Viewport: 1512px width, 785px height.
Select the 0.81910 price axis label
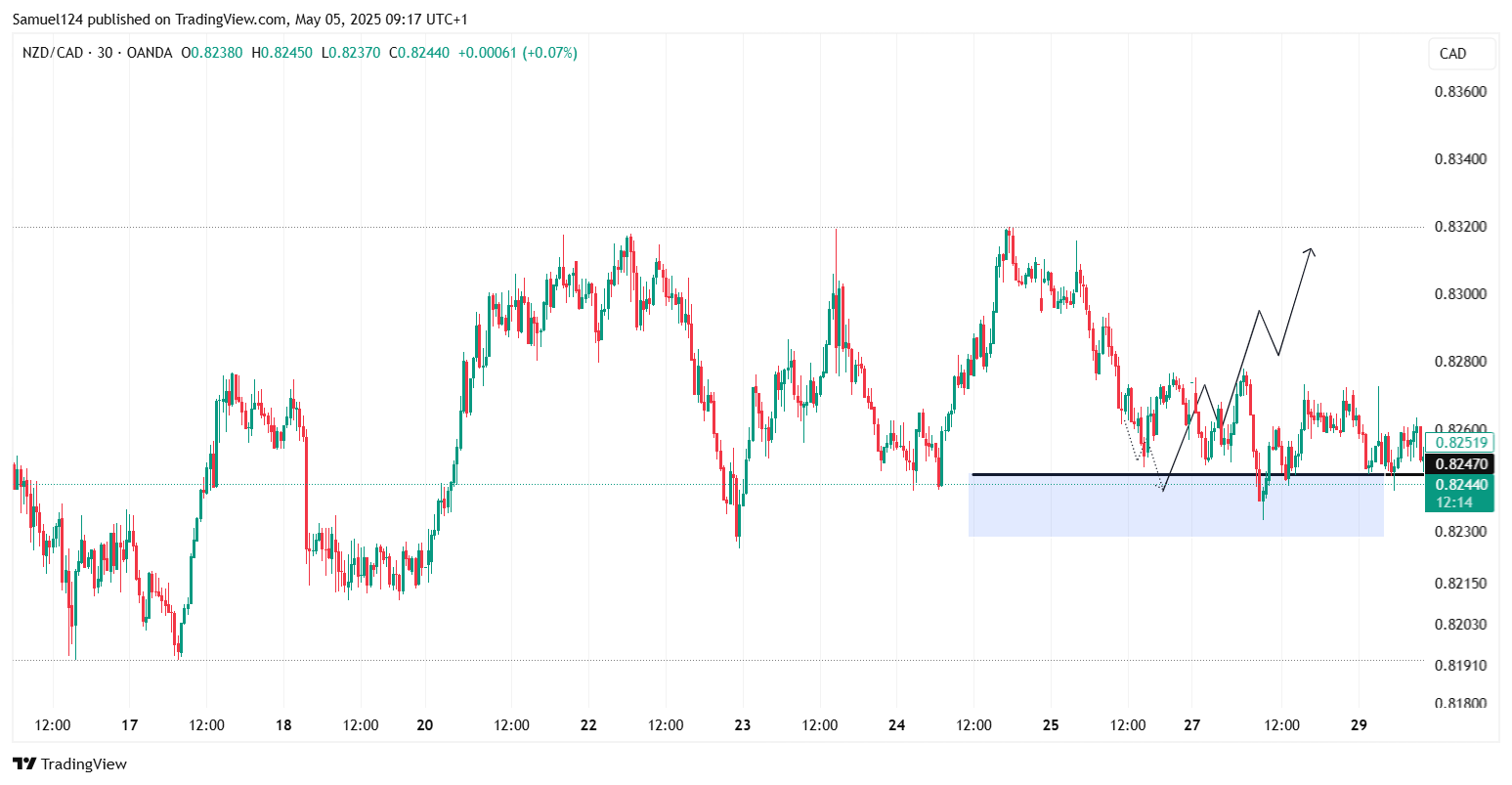click(x=1460, y=666)
